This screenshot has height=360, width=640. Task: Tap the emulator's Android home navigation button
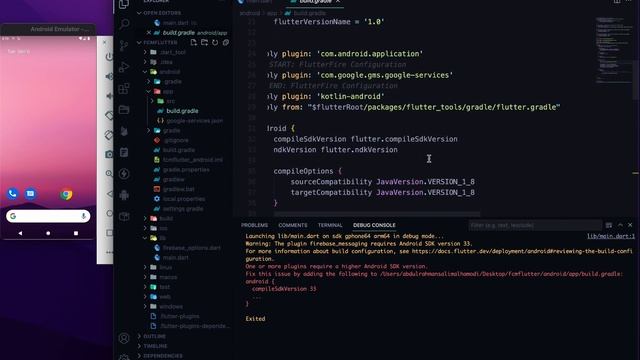pos(48,233)
